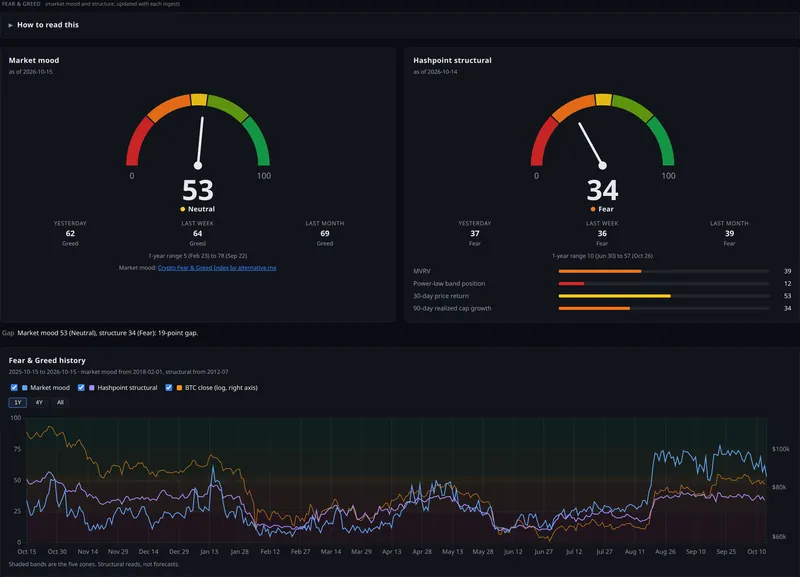Click the orange Fear status dot
The height and width of the screenshot is (577, 800).
pyautogui.click(x=593, y=209)
